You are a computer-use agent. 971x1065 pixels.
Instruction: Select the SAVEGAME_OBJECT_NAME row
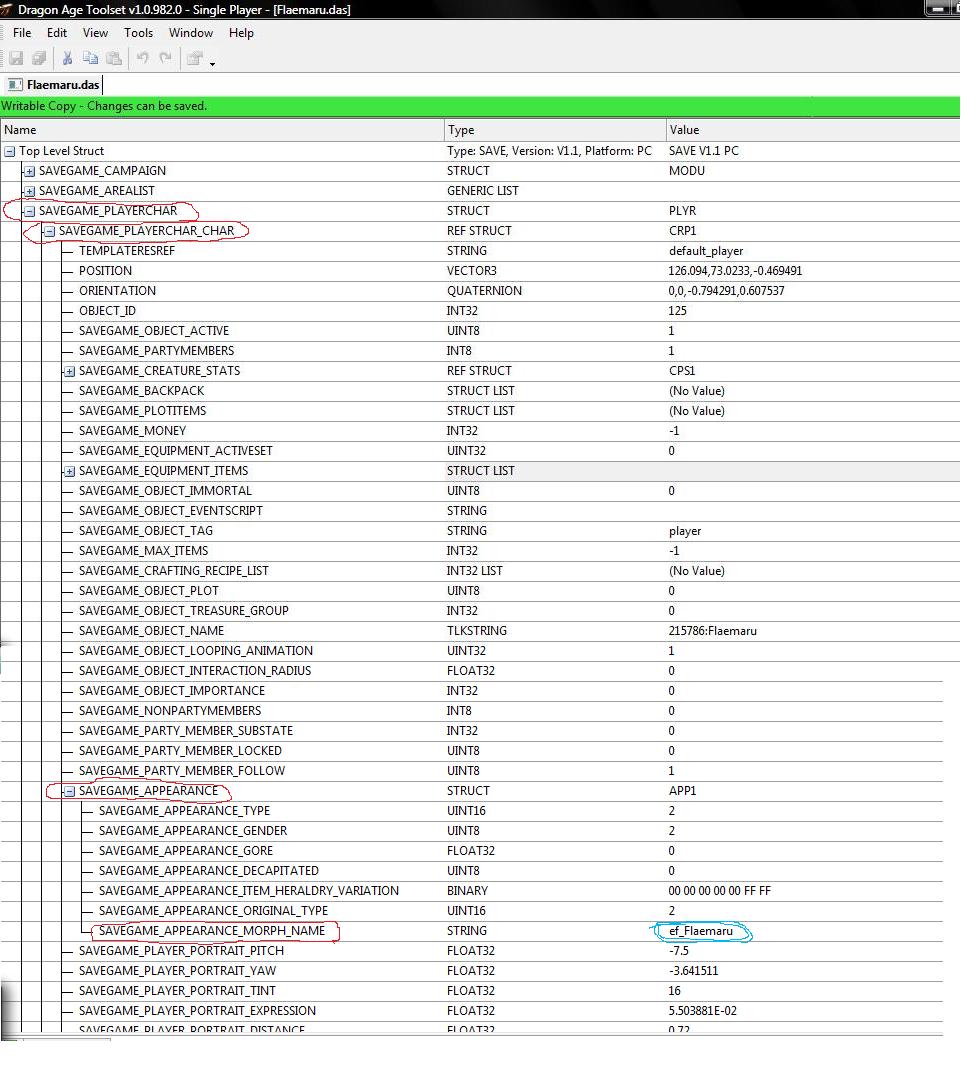point(151,631)
